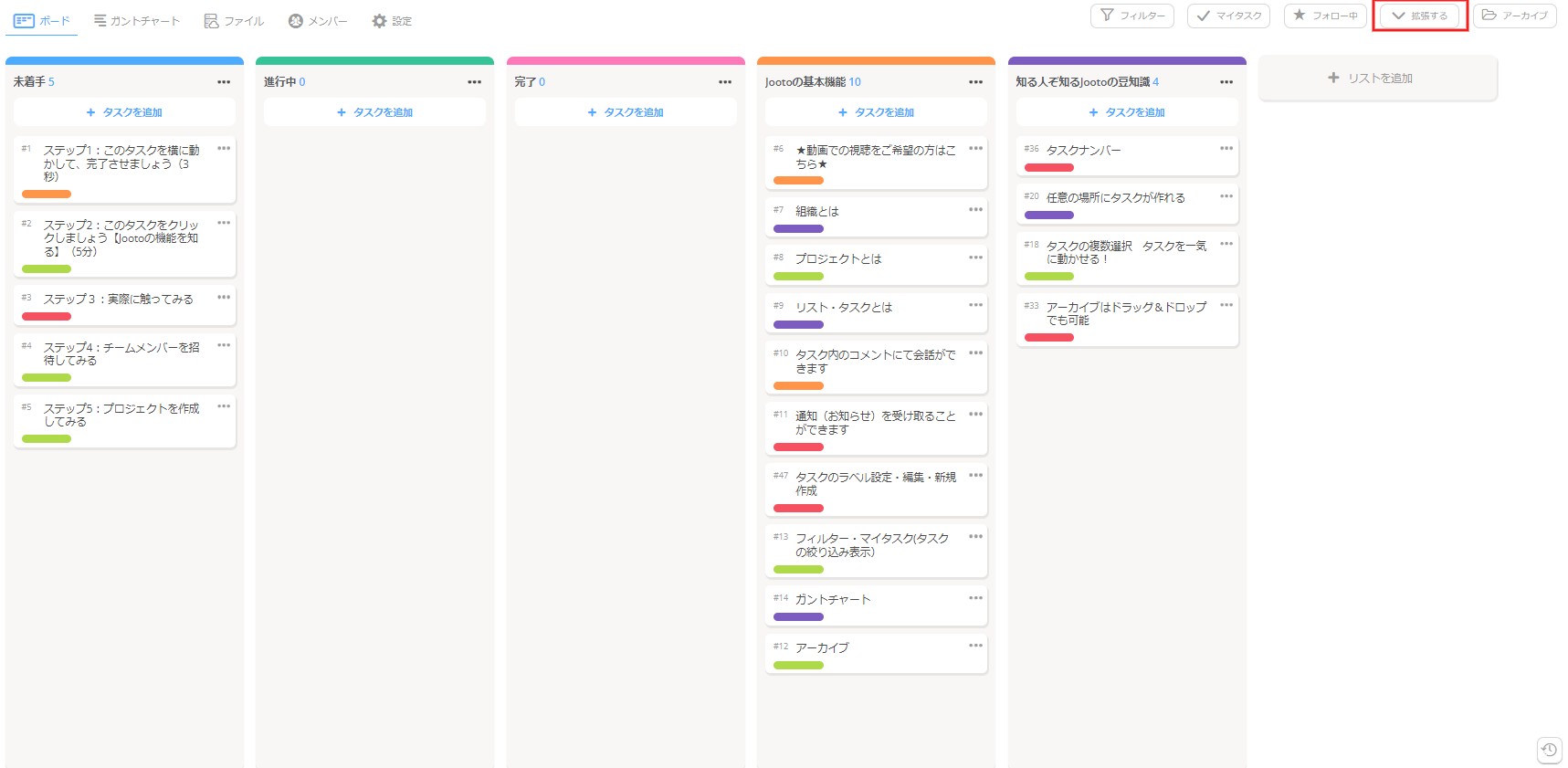The height and width of the screenshot is (768, 1568).
Task: Click リストを追加 to add a list
Action: pyautogui.click(x=1378, y=79)
